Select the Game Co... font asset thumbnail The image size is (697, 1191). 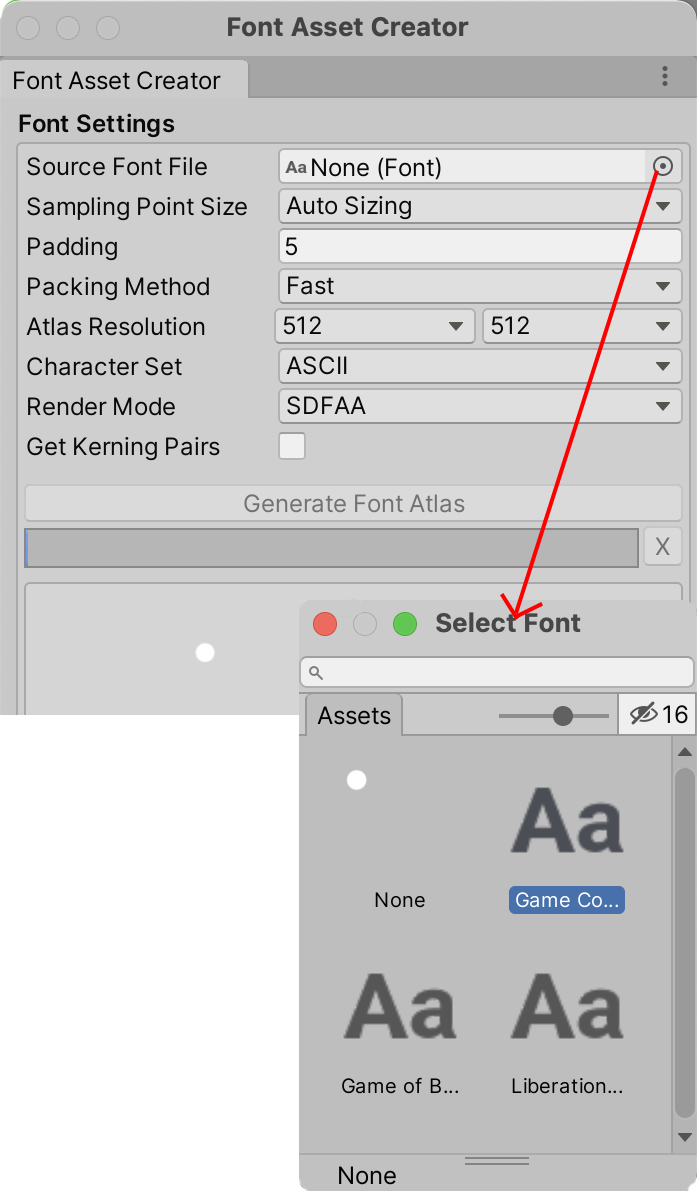pyautogui.click(x=567, y=822)
